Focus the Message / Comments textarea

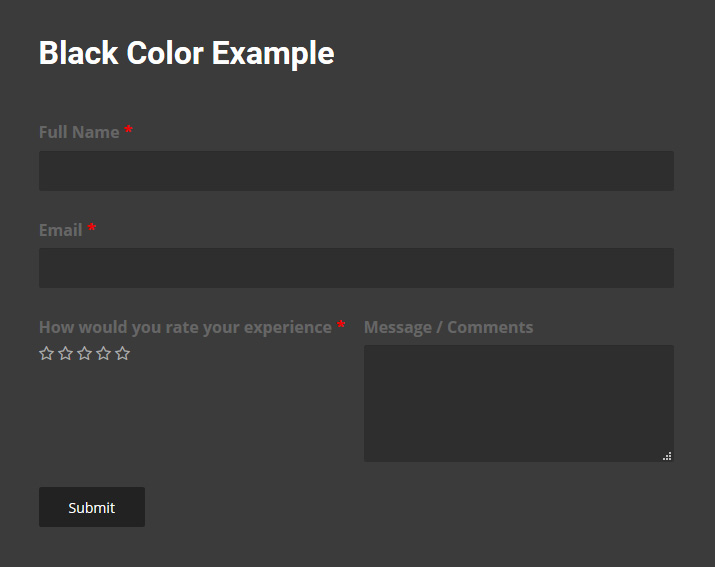pos(518,403)
